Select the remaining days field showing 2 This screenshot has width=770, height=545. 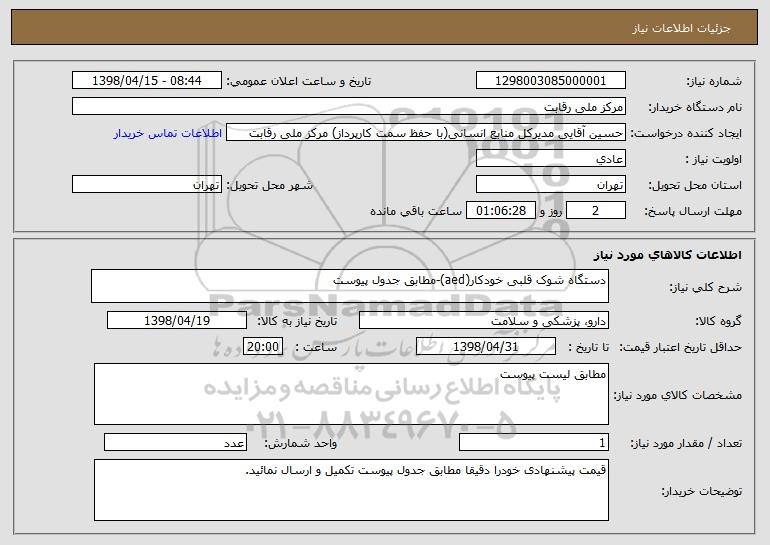click(x=596, y=211)
